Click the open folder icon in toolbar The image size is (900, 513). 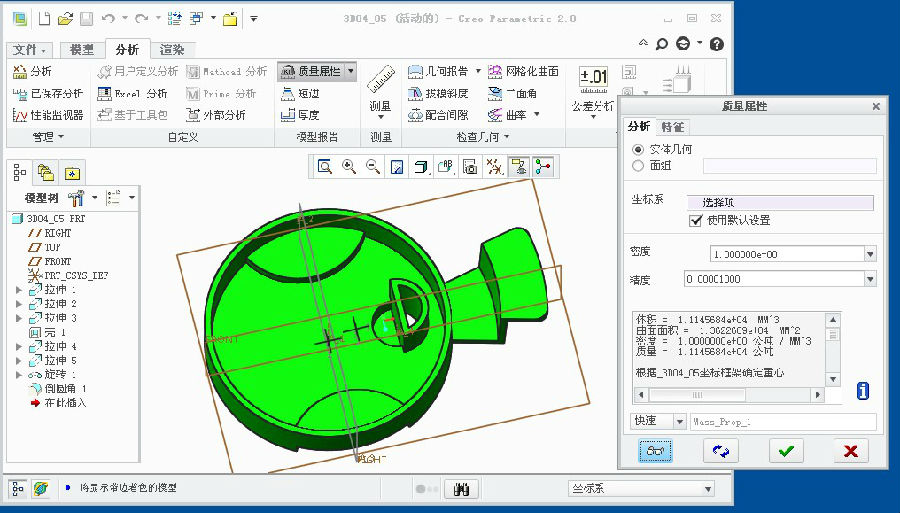[65, 18]
